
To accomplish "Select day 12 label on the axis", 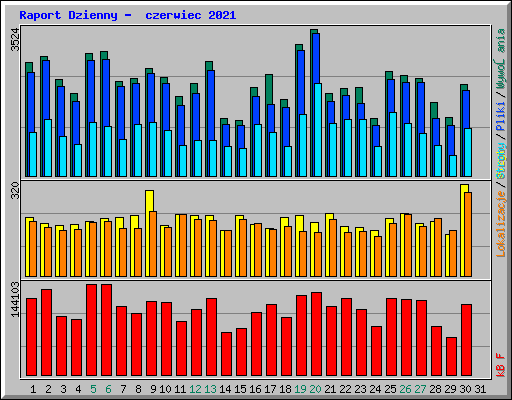I will pos(195,389).
